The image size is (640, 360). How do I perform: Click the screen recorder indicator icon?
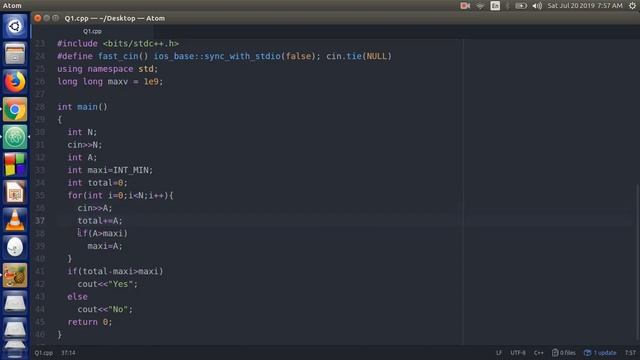[465, 6]
